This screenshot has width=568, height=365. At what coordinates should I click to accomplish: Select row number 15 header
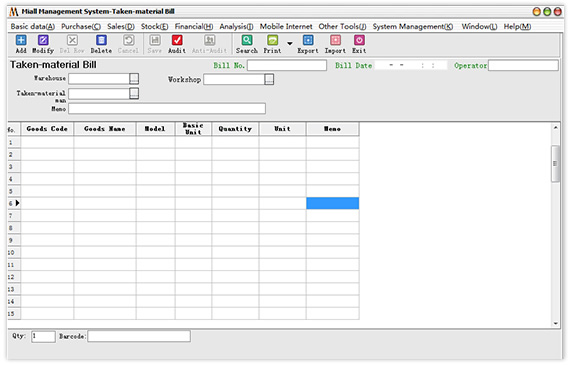click(14, 314)
